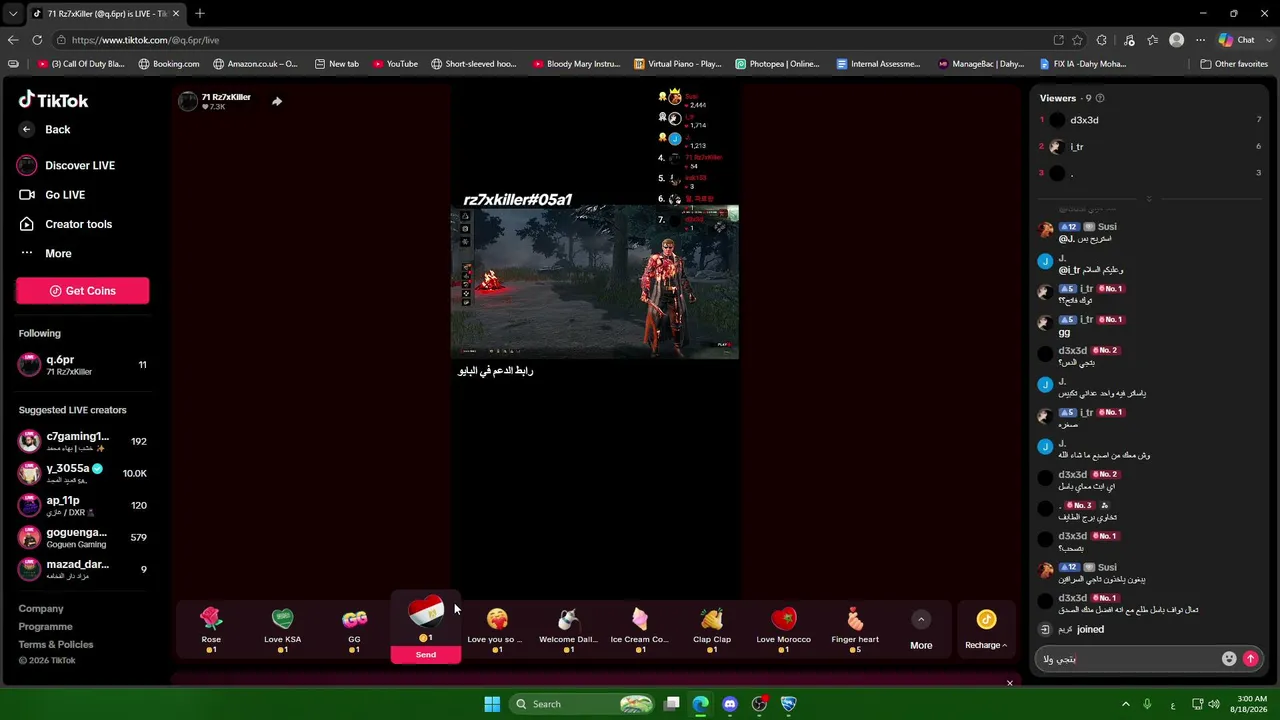Viewport: 1280px width, 720px height.
Task: Click the browser back arrow
Action: pos(13,40)
